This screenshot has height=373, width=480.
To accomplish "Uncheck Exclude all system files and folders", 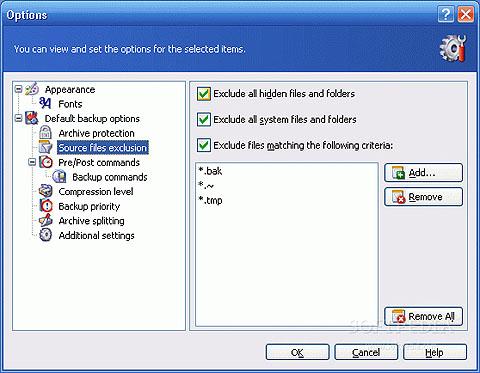I will coord(204,119).
